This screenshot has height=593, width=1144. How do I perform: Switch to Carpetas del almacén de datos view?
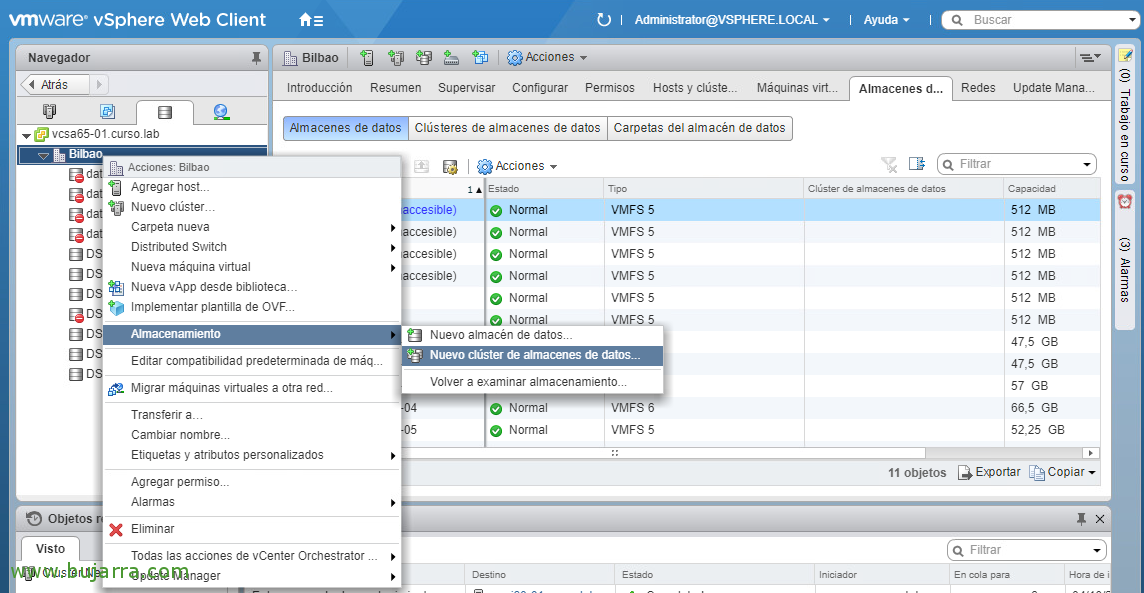click(x=699, y=128)
